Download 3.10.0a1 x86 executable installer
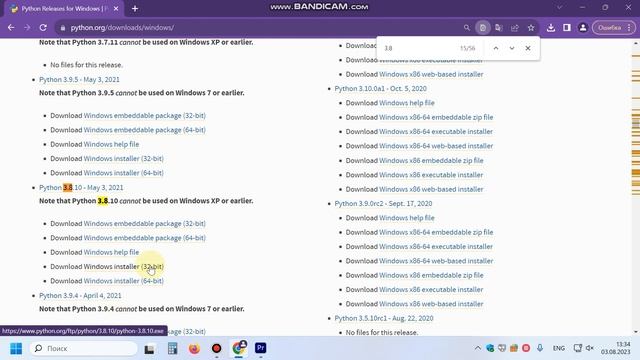This screenshot has height=360, width=640. point(431,175)
